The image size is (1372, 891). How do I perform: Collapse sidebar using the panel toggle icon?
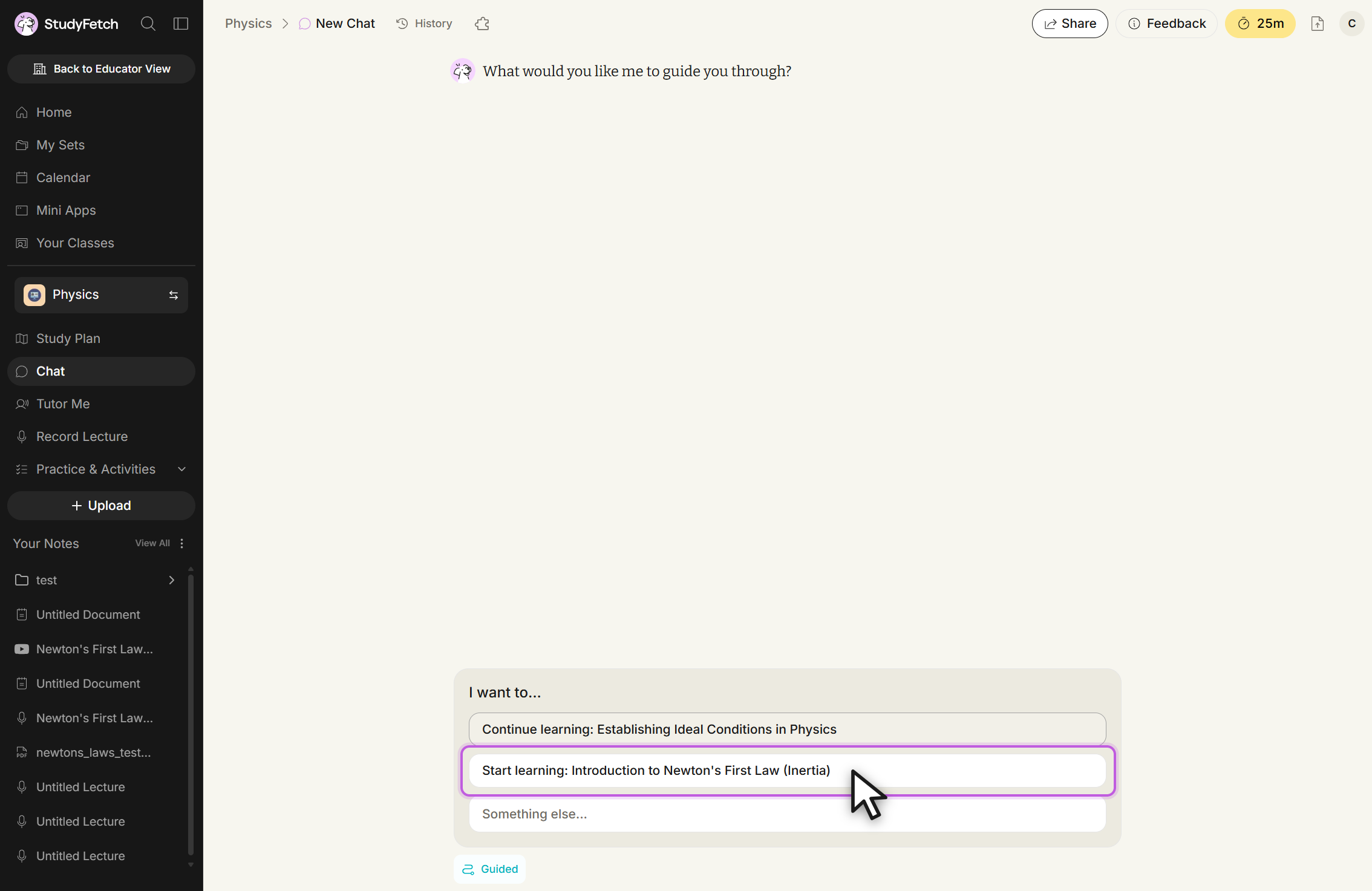(x=181, y=24)
